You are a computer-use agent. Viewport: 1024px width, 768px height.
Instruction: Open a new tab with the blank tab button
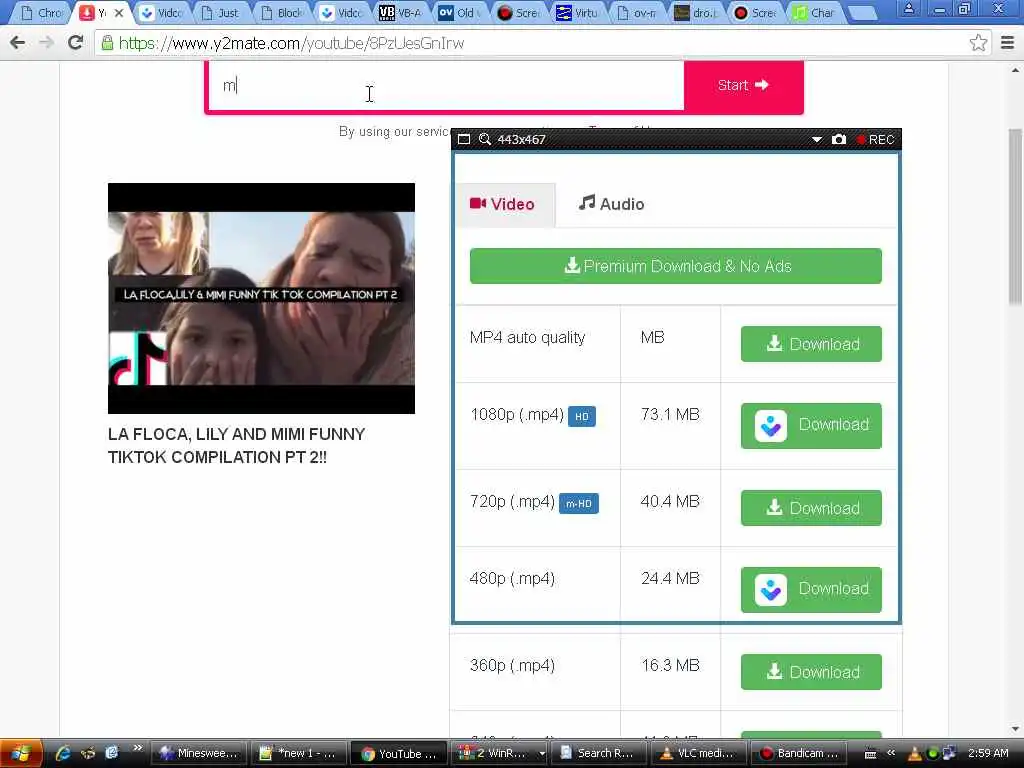tap(862, 13)
